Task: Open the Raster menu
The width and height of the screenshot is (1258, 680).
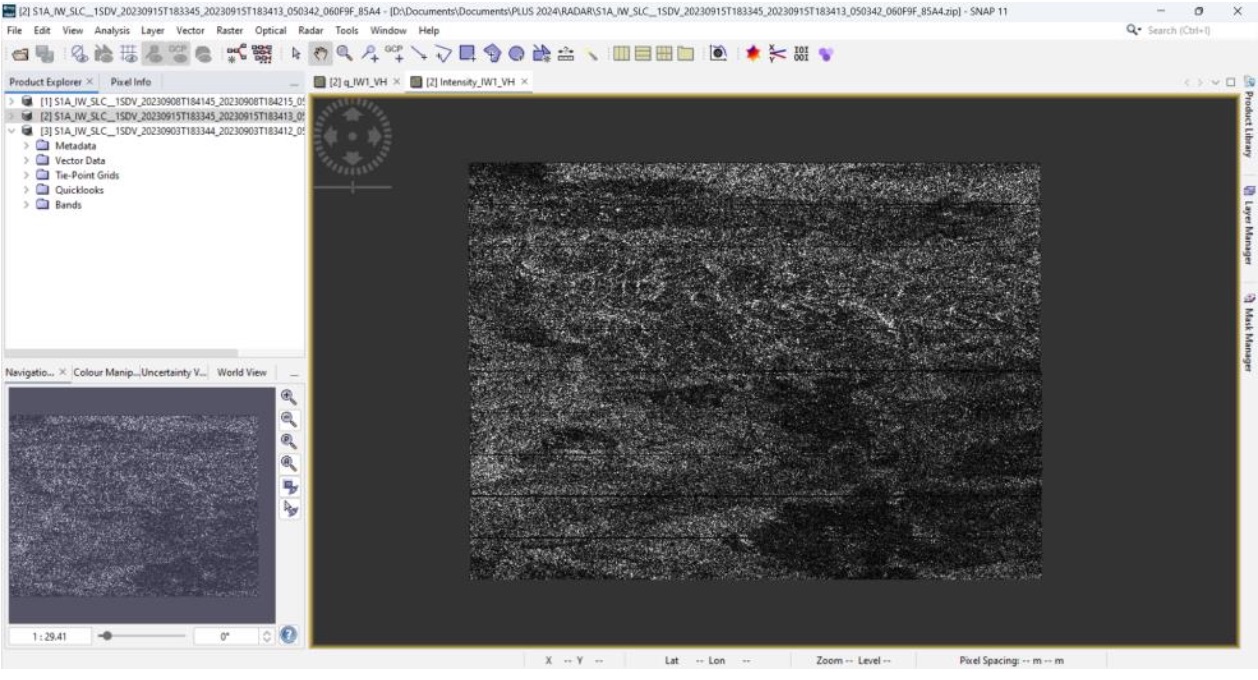Action: pyautogui.click(x=230, y=31)
